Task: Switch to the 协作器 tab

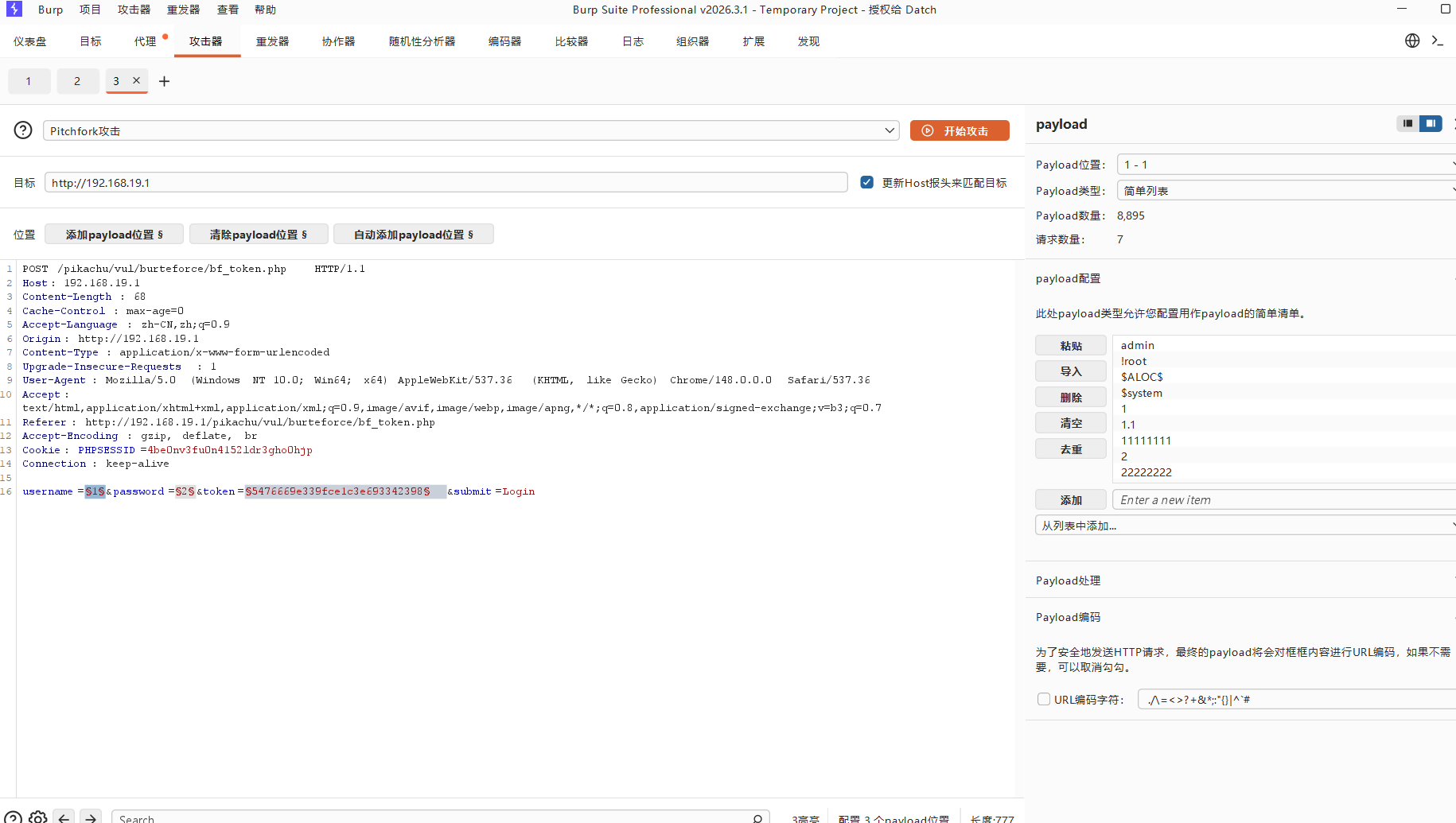Action: pyautogui.click(x=338, y=41)
